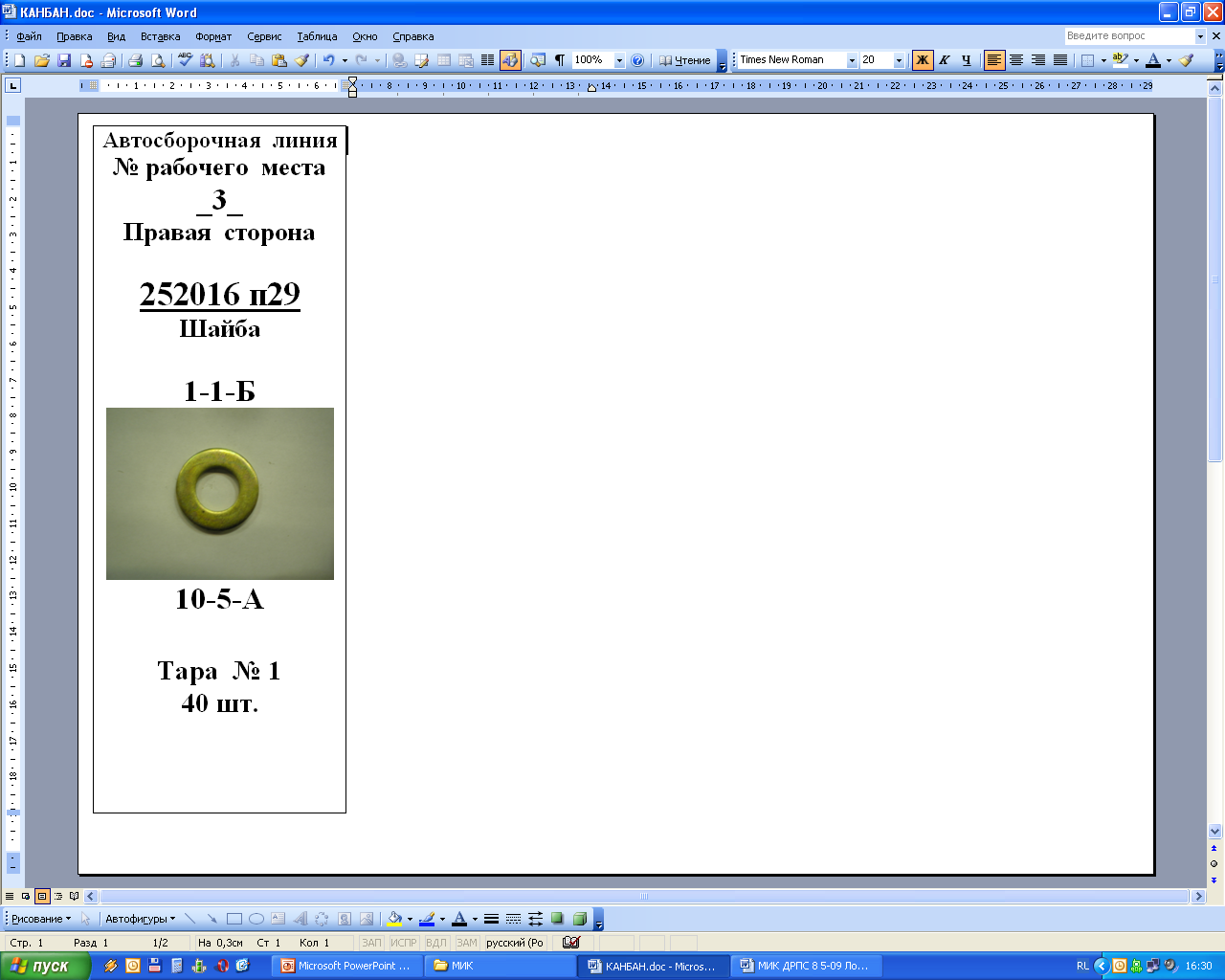
Task: Open the Line Style options
Action: pos(491,919)
